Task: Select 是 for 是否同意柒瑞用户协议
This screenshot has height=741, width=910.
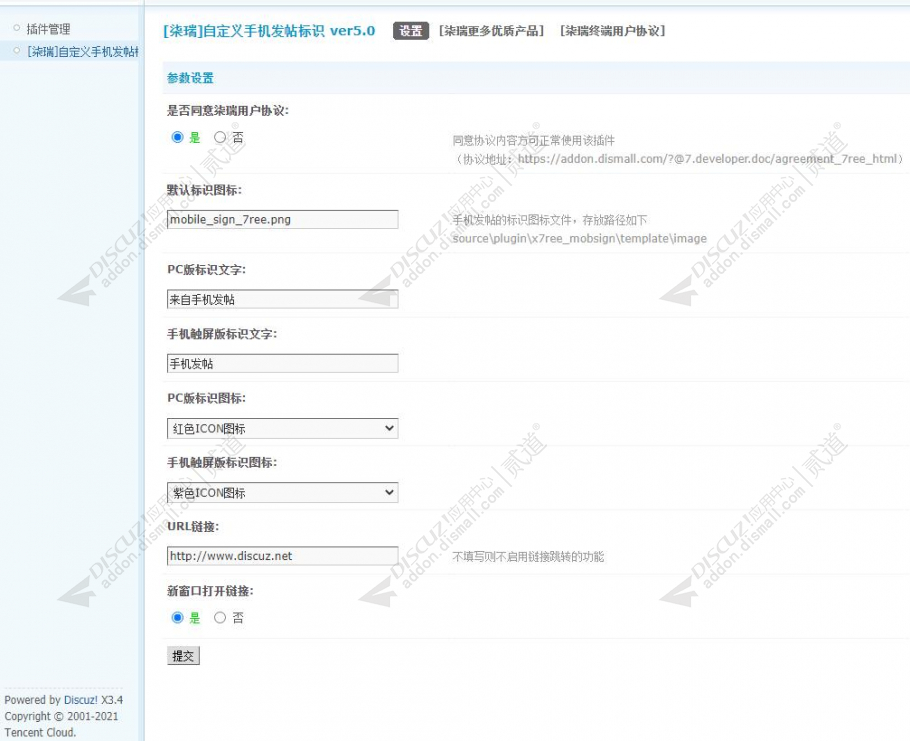Action: [178, 138]
